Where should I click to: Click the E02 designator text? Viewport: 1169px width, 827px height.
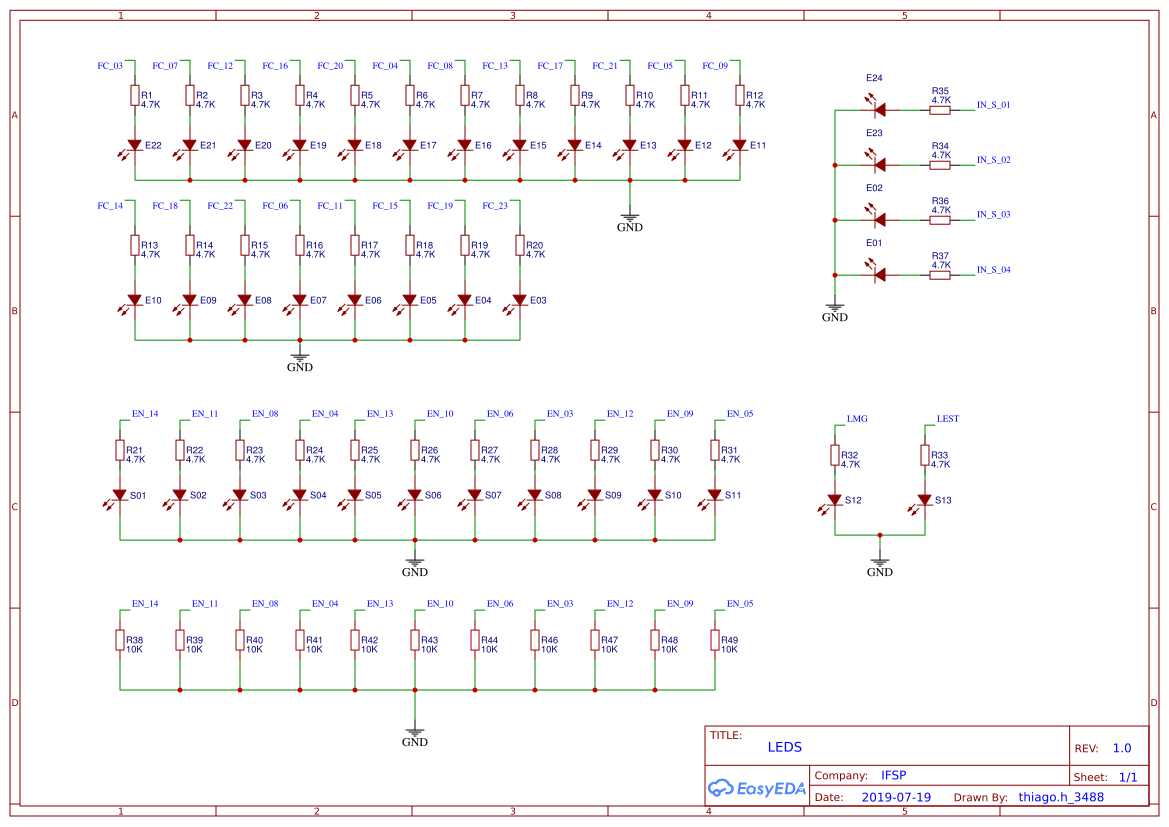874,188
